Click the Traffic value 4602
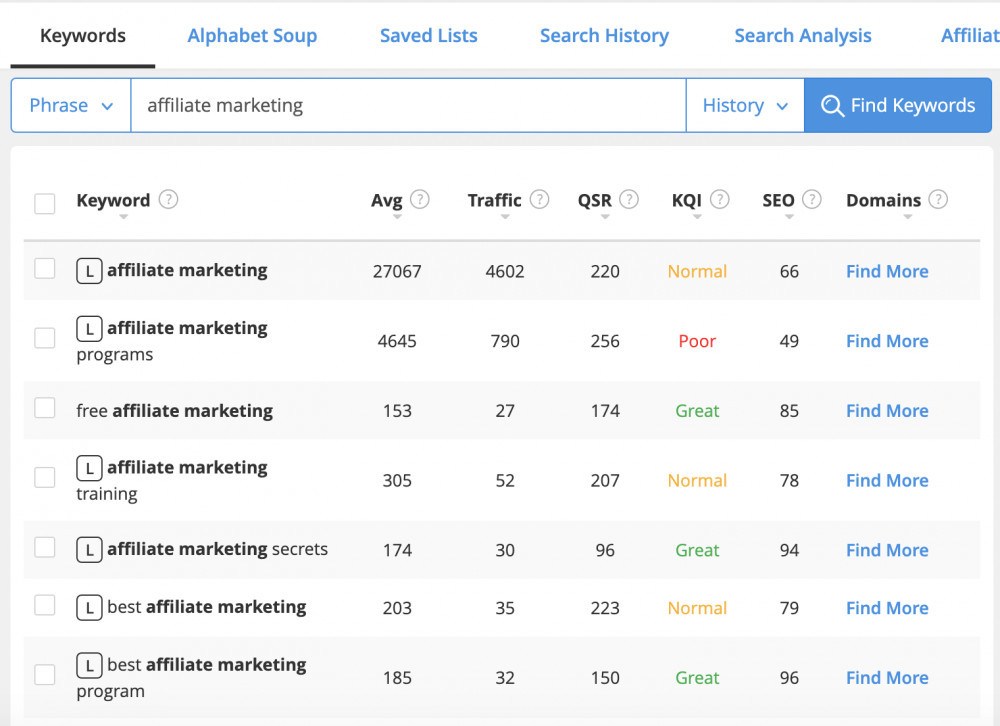This screenshot has width=1000, height=726. (504, 271)
